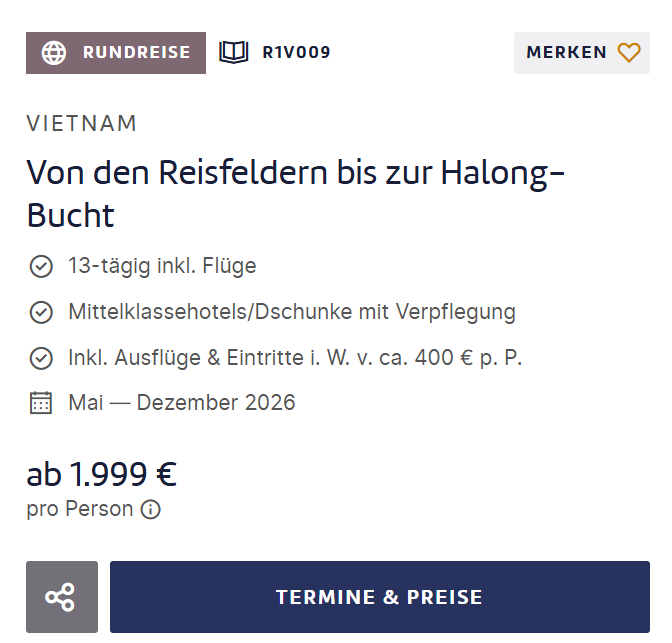672x643 pixels.
Task: Click checkmark icon beside Mittelklassehotels line
Action: 41,312
